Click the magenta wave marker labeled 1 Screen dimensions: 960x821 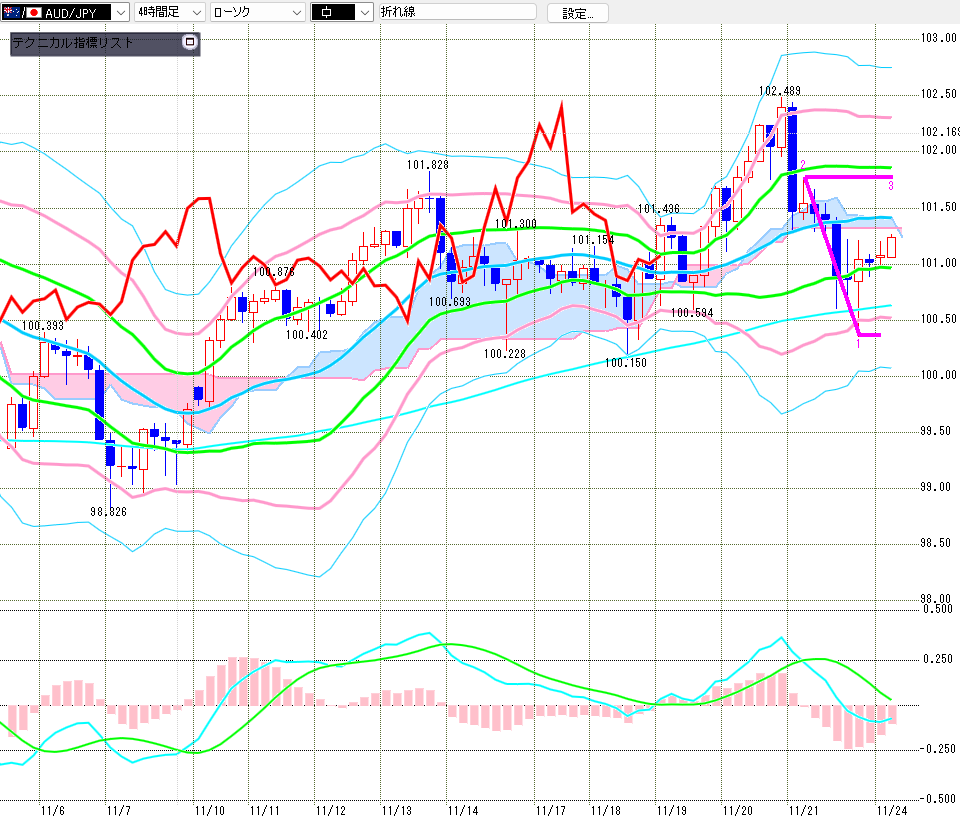[859, 343]
